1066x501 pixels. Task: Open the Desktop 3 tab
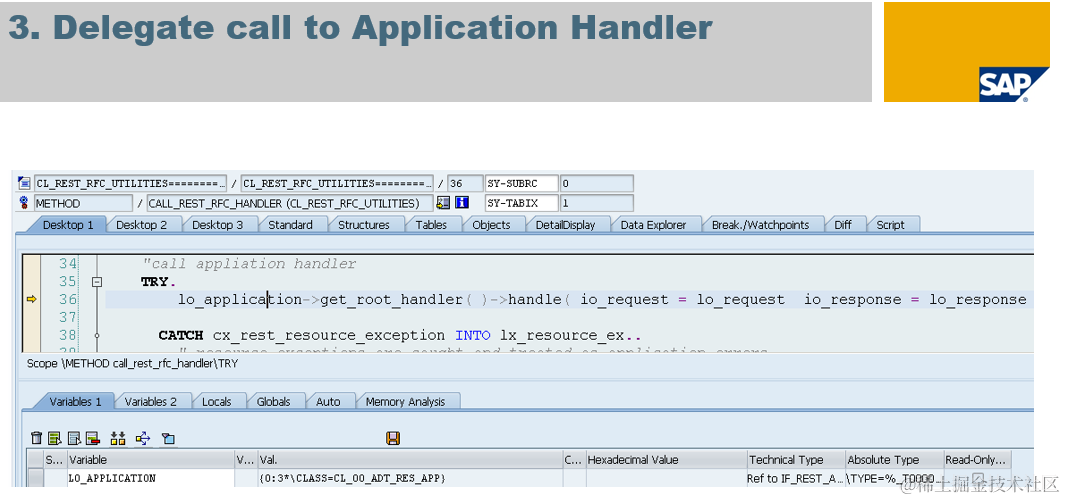pos(217,225)
